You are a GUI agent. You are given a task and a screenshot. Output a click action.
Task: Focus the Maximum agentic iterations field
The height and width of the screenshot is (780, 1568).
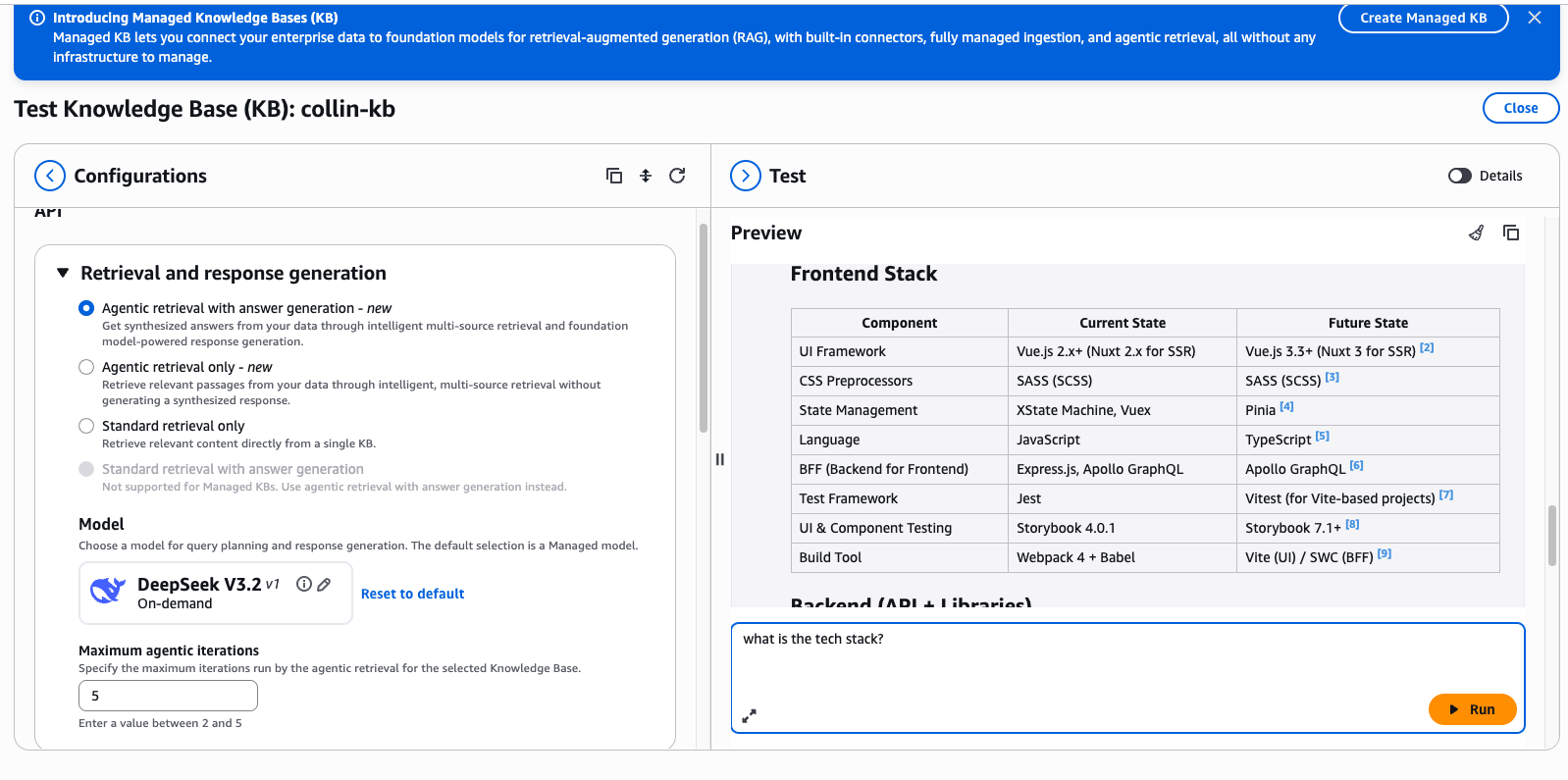point(168,696)
